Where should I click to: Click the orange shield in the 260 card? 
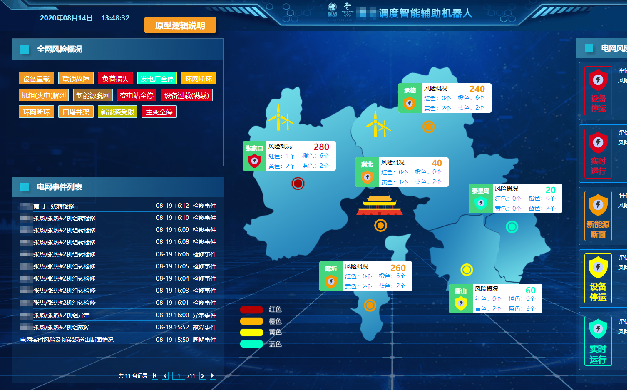click(x=331, y=281)
